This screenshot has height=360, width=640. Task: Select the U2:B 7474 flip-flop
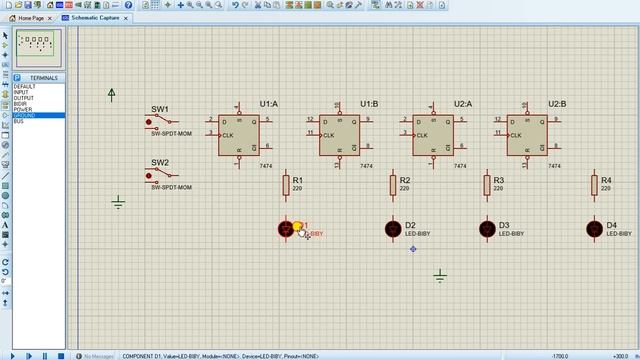pos(527,135)
